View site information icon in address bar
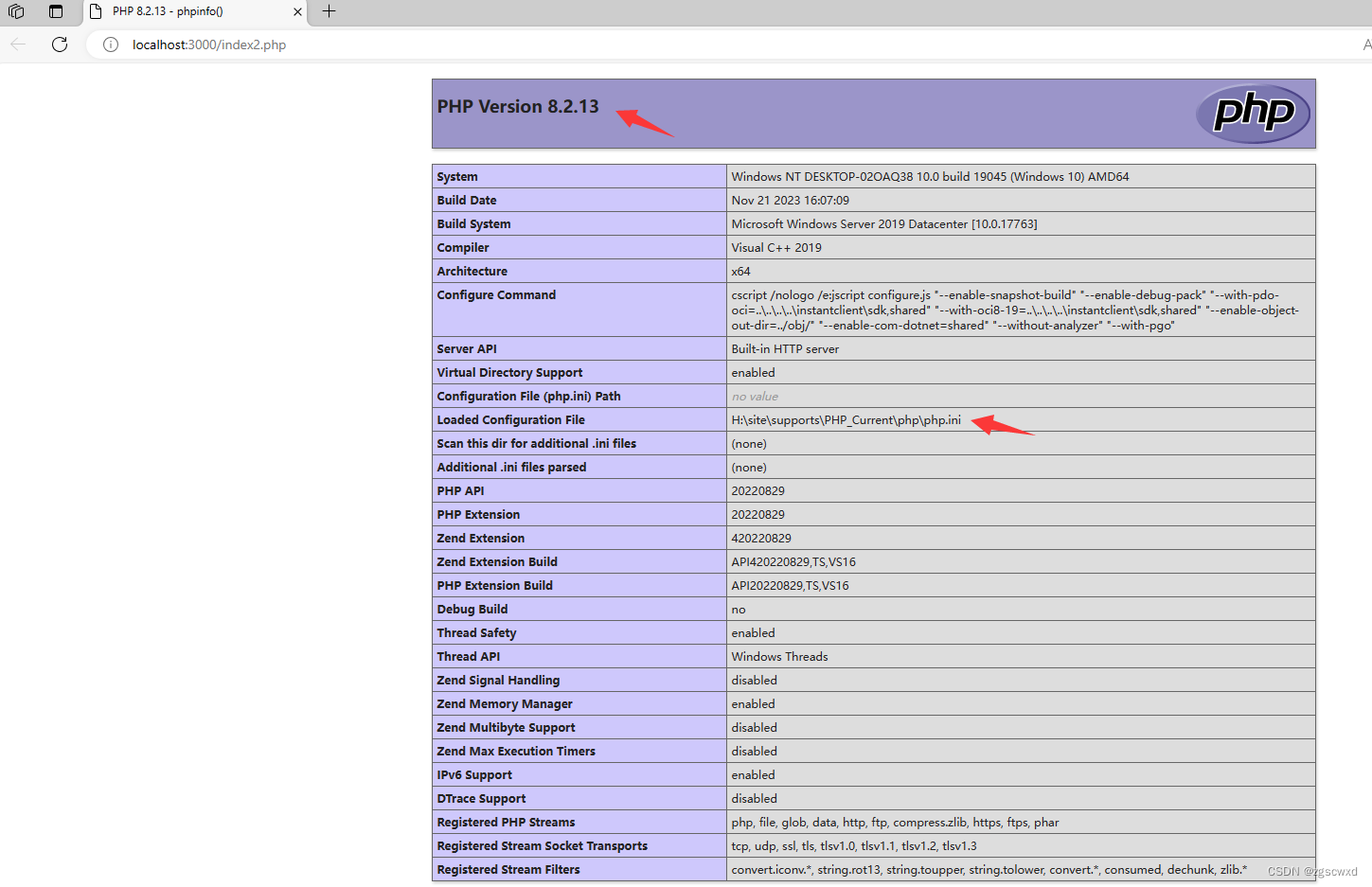Viewport: 1372px width, 887px height. pyautogui.click(x=111, y=44)
